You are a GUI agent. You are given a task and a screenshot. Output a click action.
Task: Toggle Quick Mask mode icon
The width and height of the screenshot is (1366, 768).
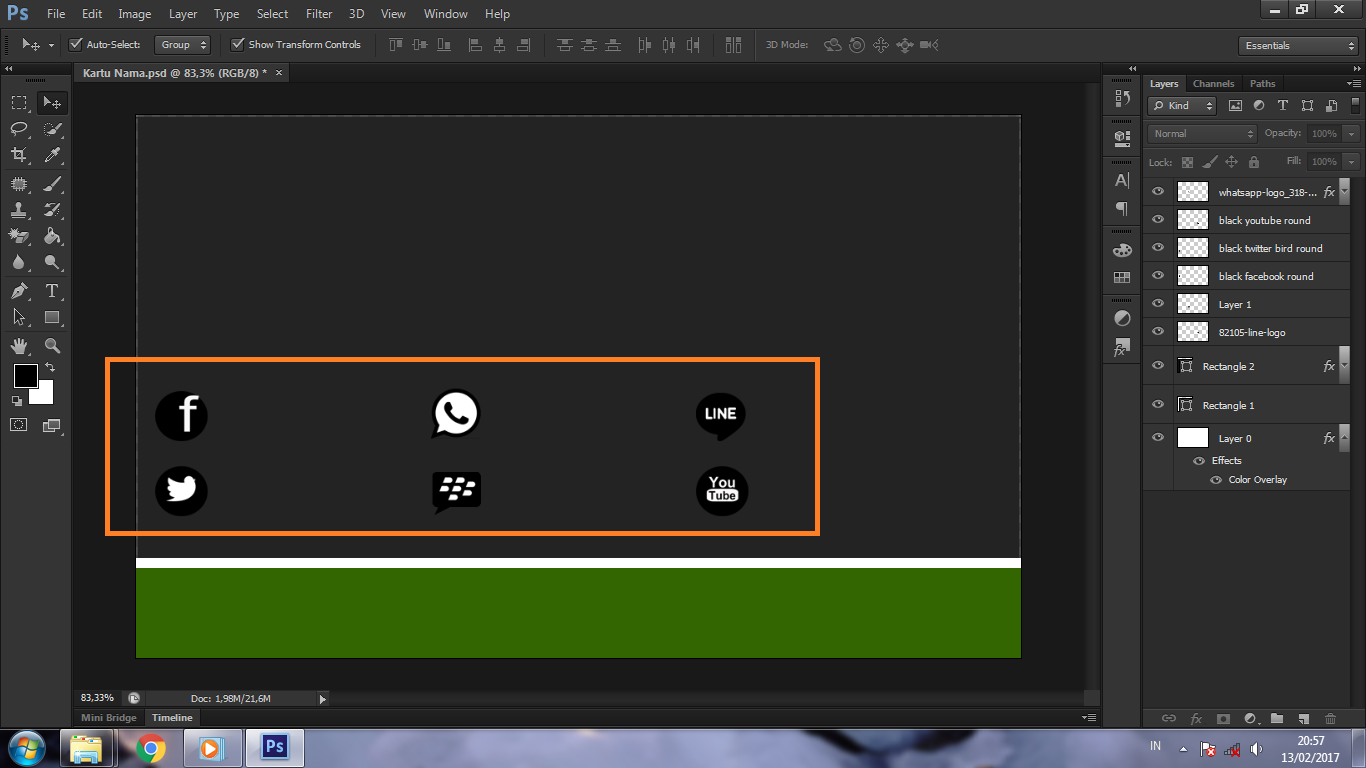pyautogui.click(x=19, y=425)
